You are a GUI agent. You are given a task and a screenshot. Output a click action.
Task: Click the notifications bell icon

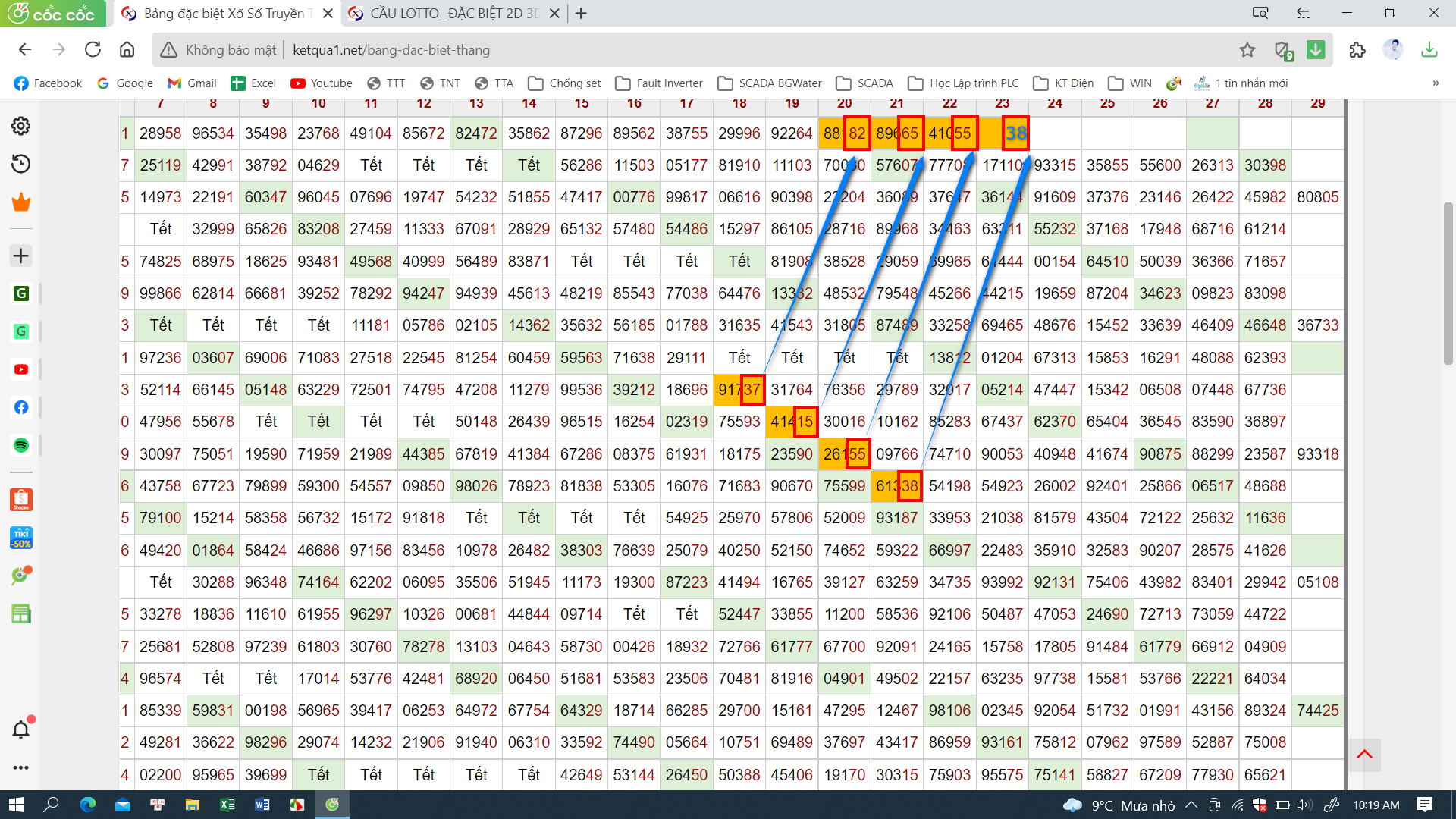[x=20, y=730]
